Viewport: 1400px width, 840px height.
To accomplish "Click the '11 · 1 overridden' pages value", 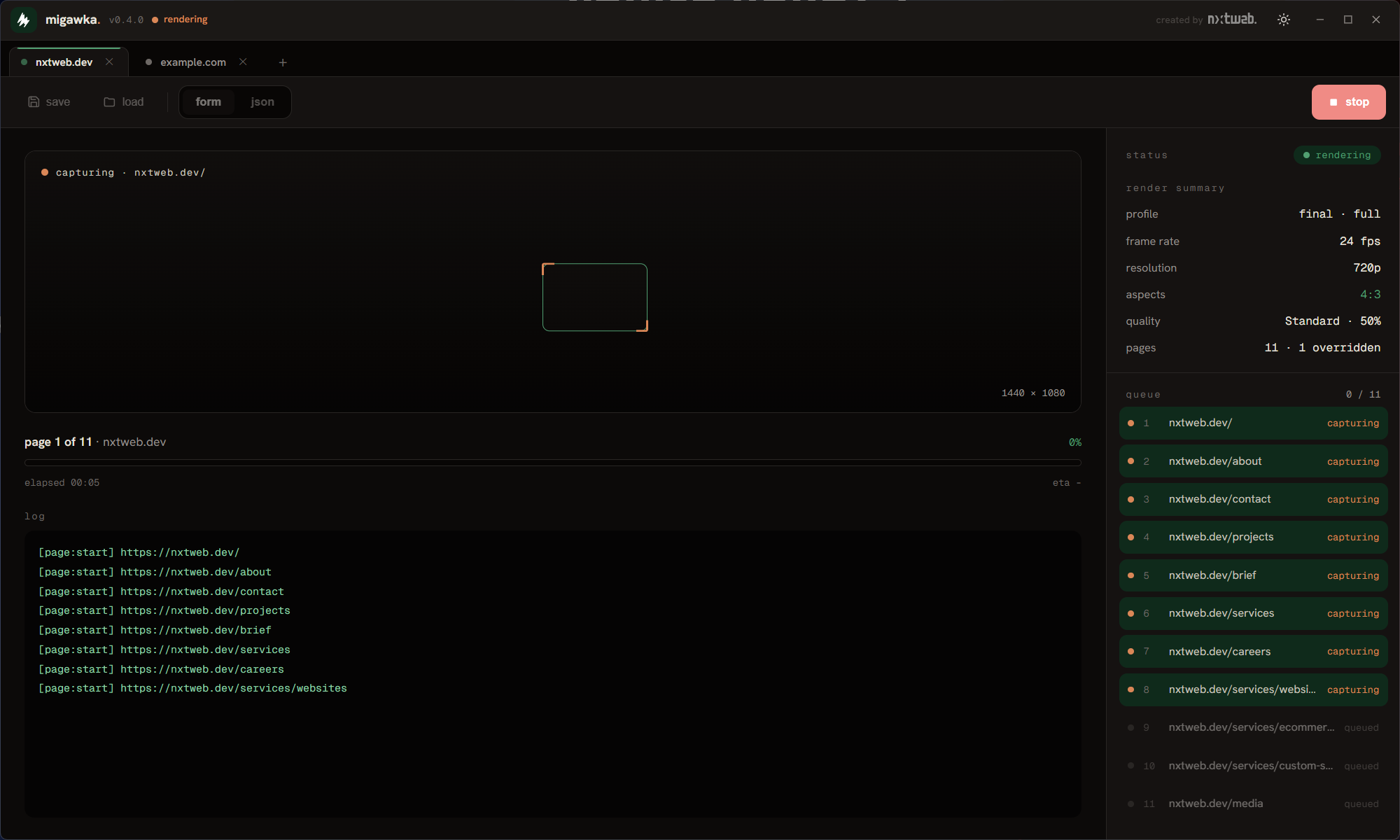I will (1322, 348).
